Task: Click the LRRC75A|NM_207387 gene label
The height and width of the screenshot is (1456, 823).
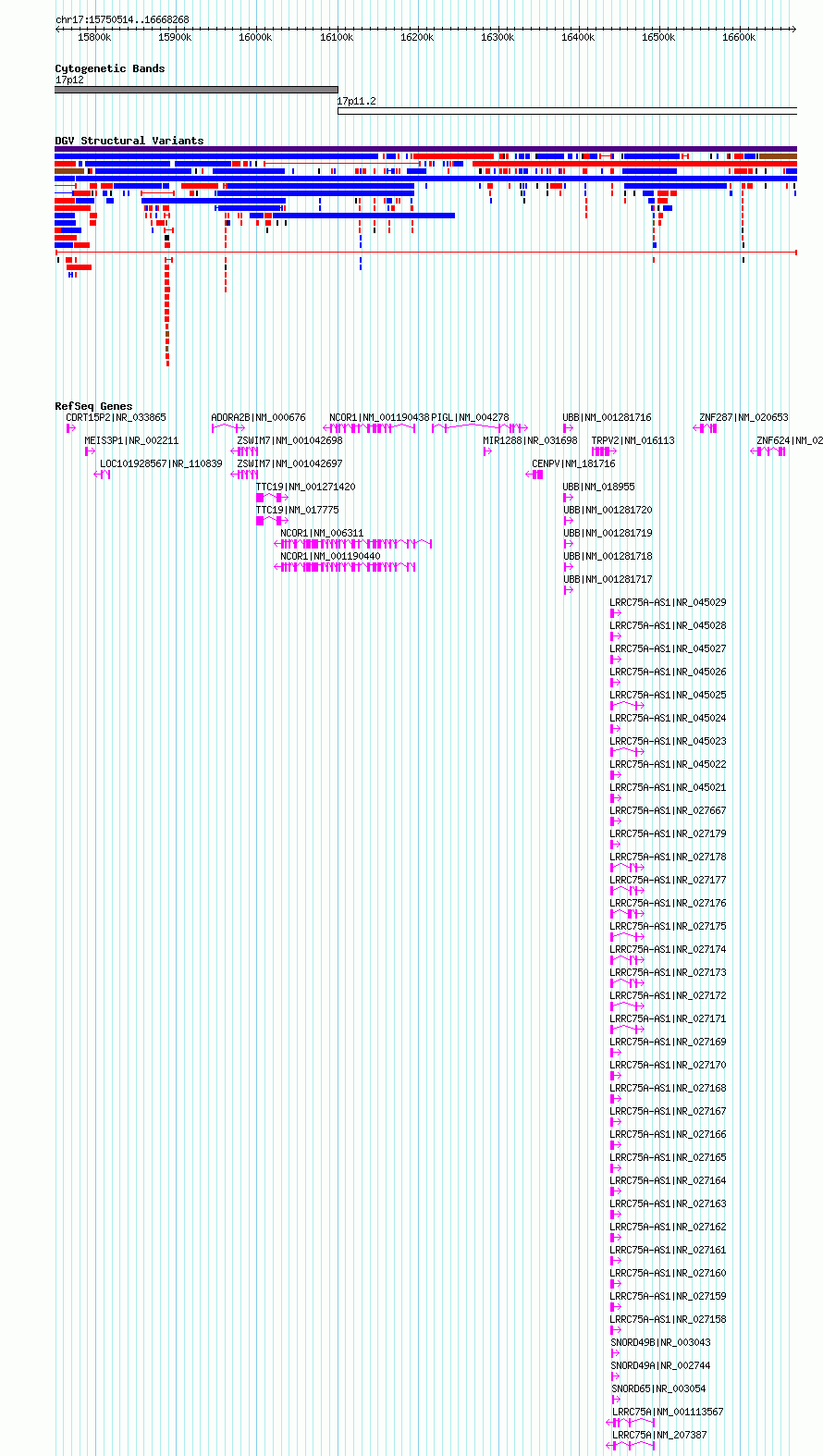Action: pos(659,1435)
